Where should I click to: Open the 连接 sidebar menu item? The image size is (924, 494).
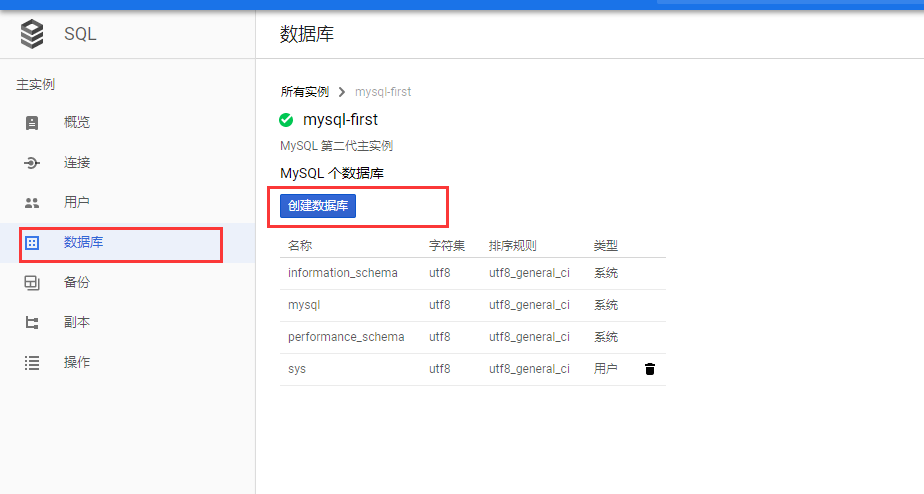coord(127,163)
